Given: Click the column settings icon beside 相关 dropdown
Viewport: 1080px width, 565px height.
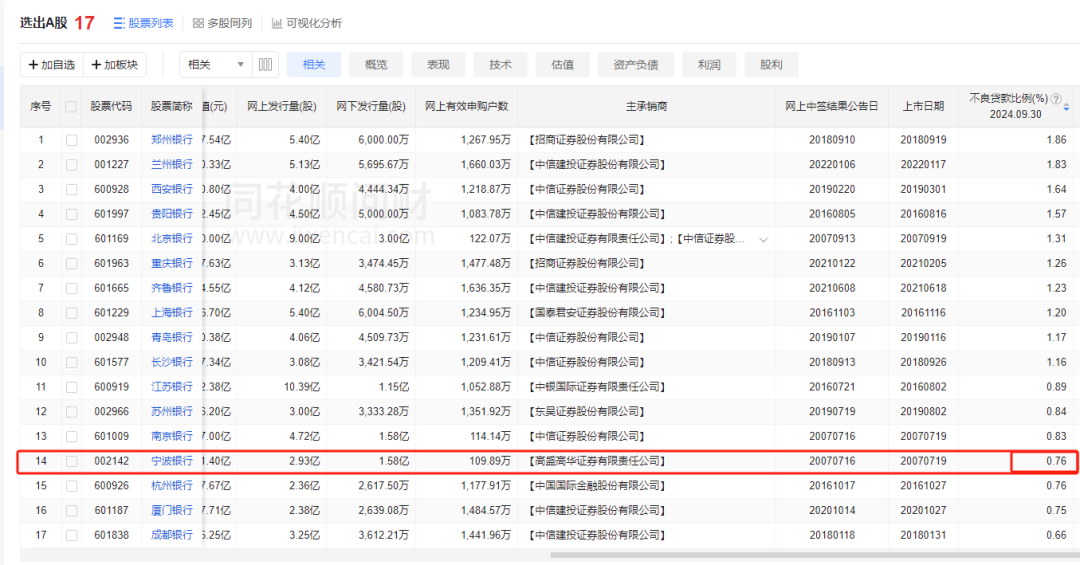Looking at the screenshot, I should (265, 65).
